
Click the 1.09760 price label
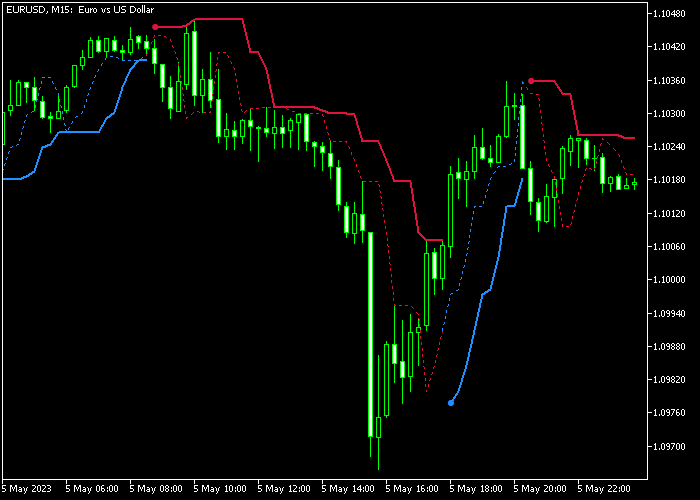pos(669,413)
